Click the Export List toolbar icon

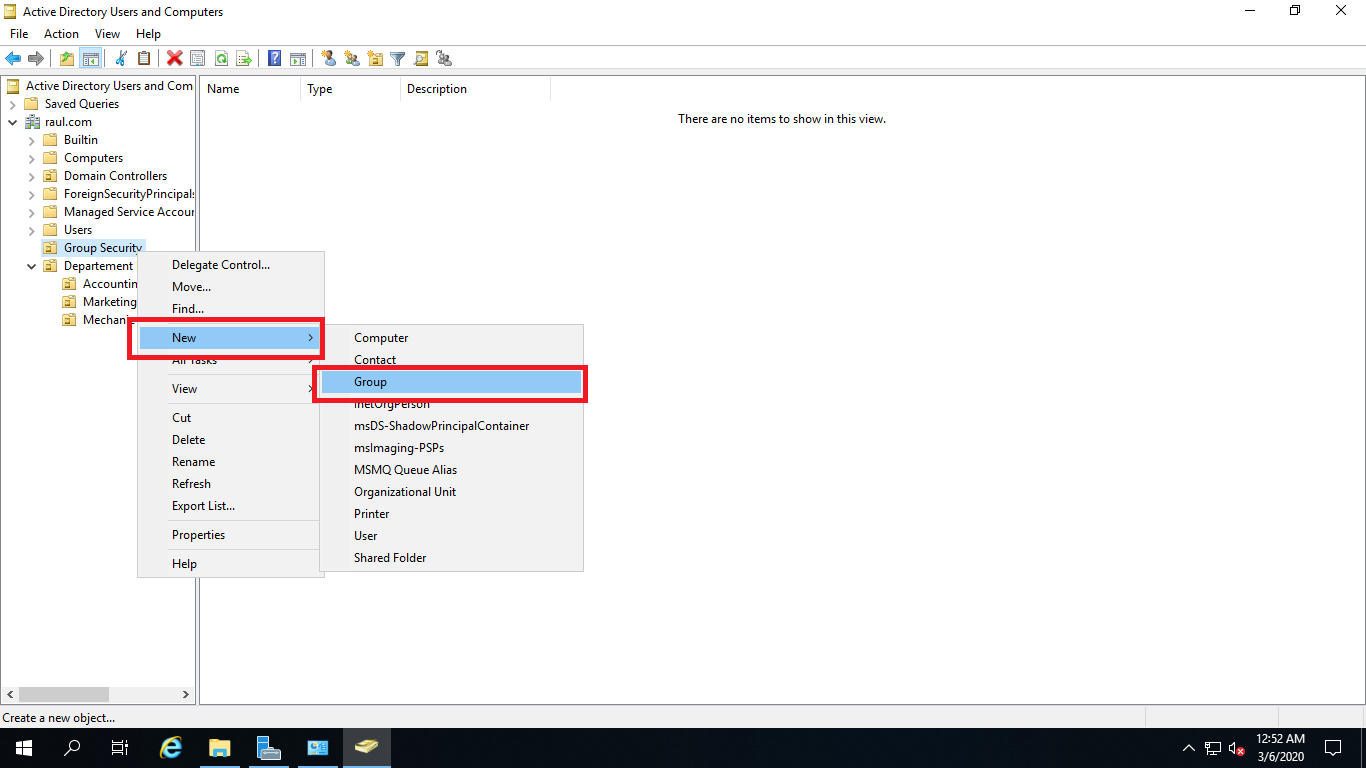pos(244,58)
